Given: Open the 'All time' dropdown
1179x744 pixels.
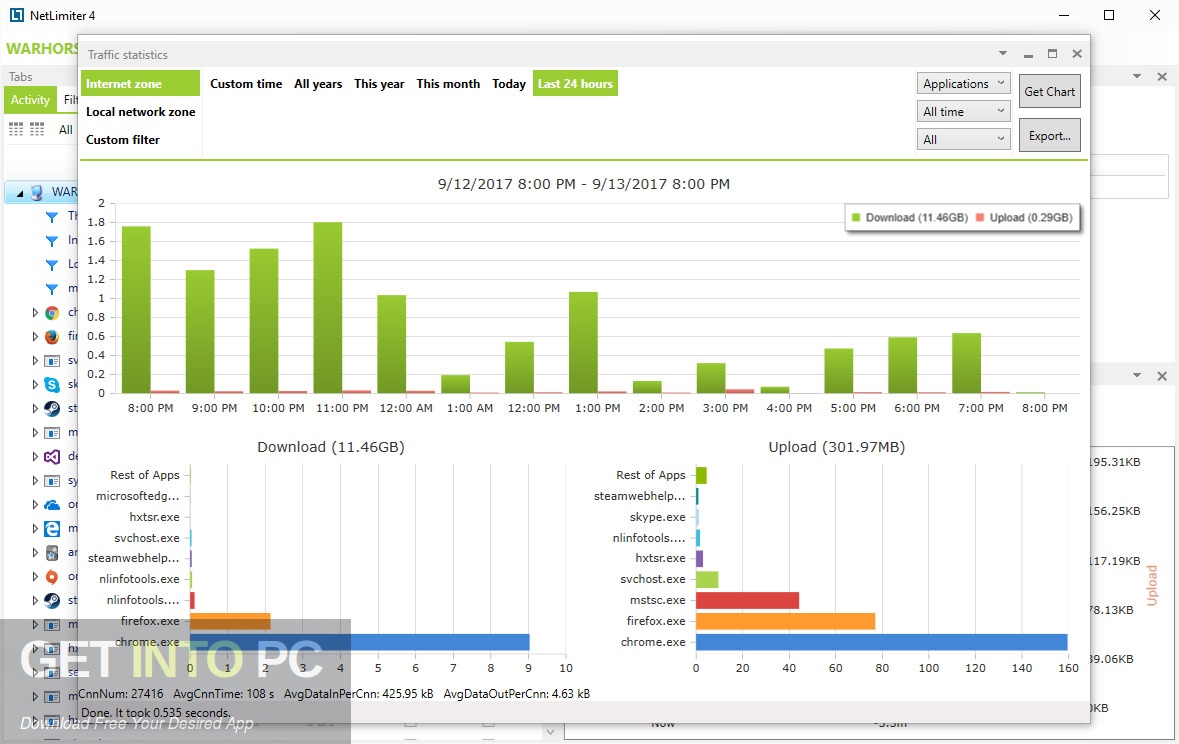Looking at the screenshot, I should (x=963, y=111).
